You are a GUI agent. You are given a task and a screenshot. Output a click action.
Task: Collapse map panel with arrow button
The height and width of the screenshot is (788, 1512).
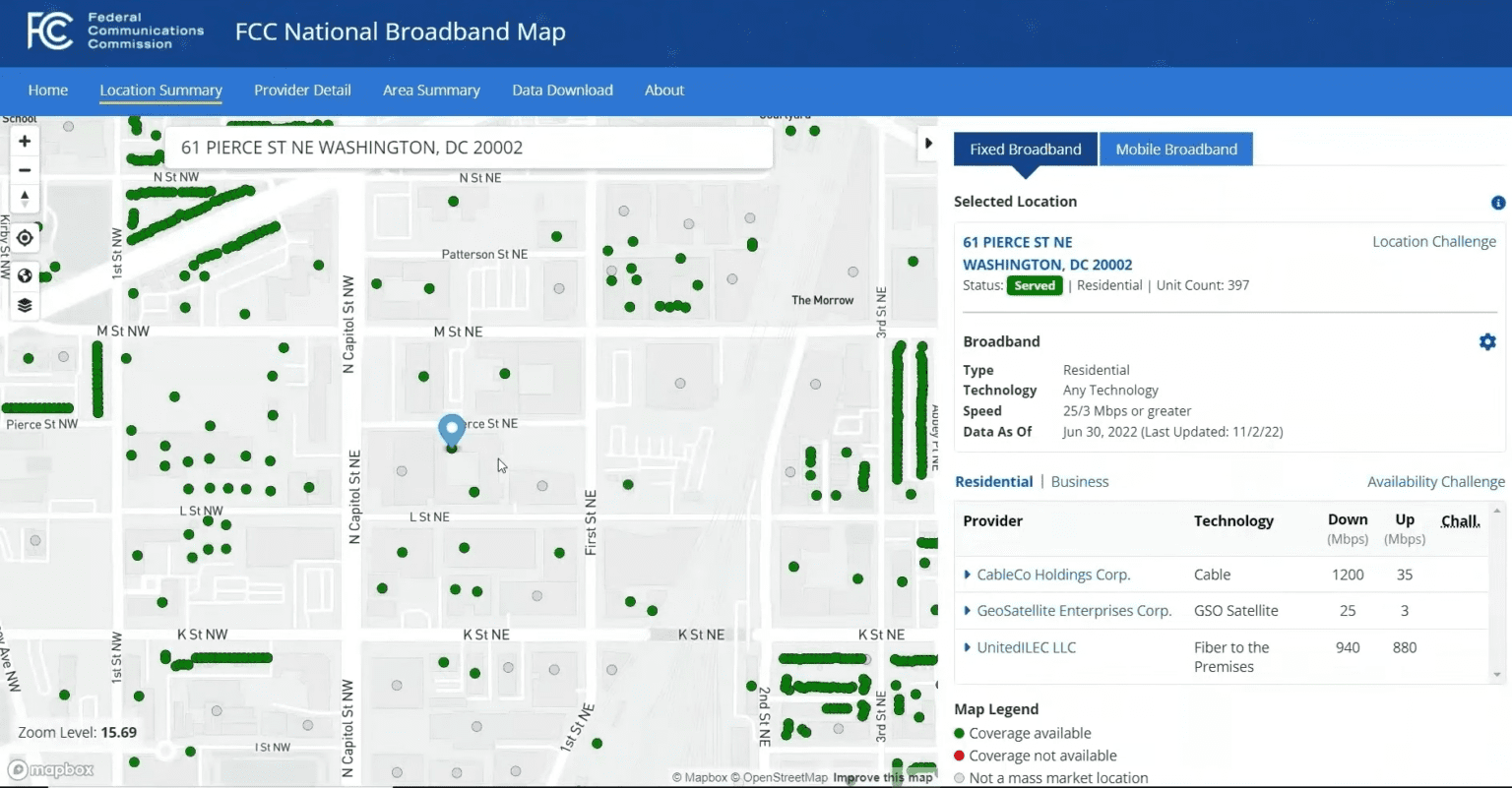[927, 144]
